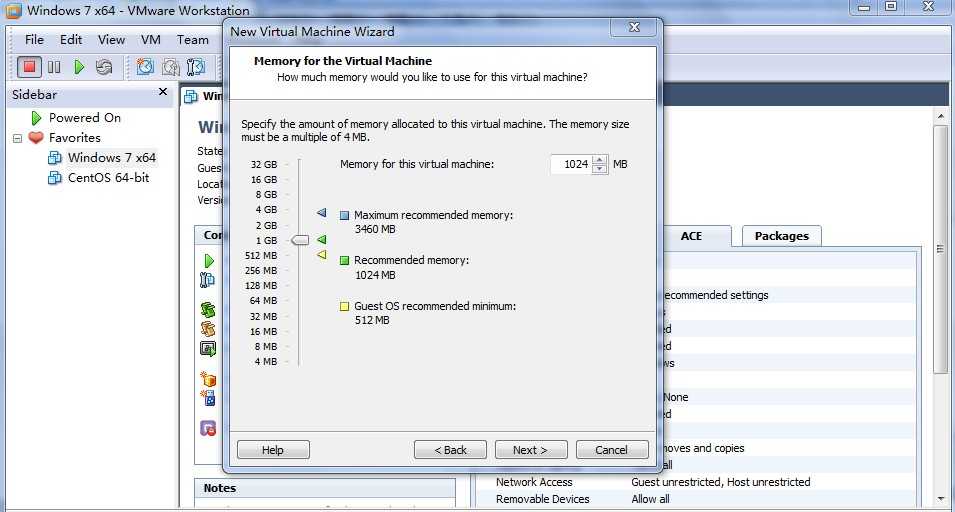Viewport: 955px width, 512px height.
Task: Click the yellow Guest OS minimum swatch
Action: pos(345,306)
